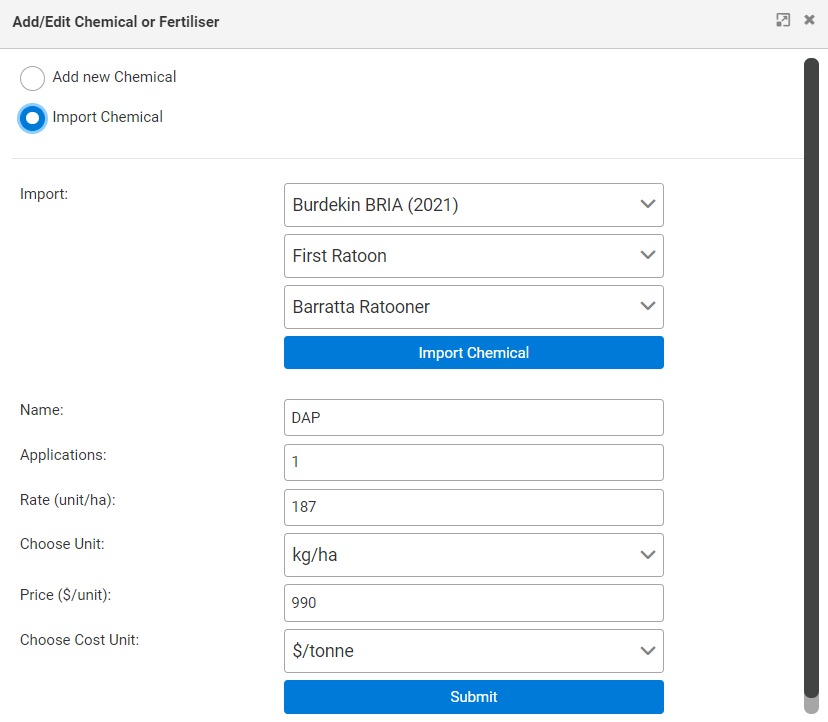Image resolution: width=828 pixels, height=722 pixels.
Task: Choose the Import Chemical radio option
Action: [33, 118]
